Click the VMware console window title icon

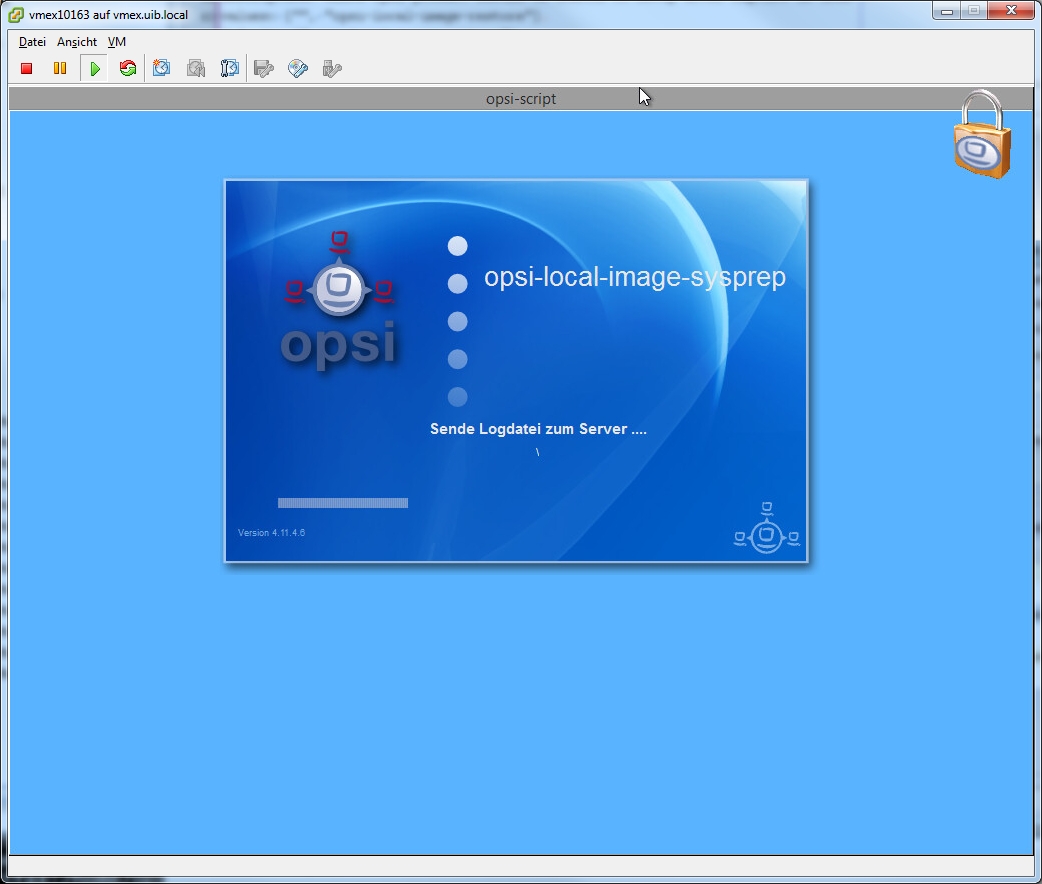point(16,14)
